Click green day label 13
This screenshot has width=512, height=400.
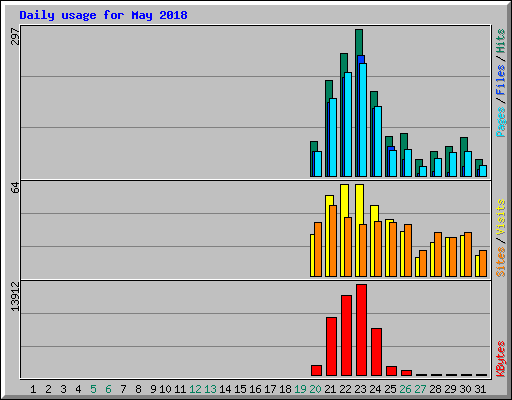coord(210,389)
